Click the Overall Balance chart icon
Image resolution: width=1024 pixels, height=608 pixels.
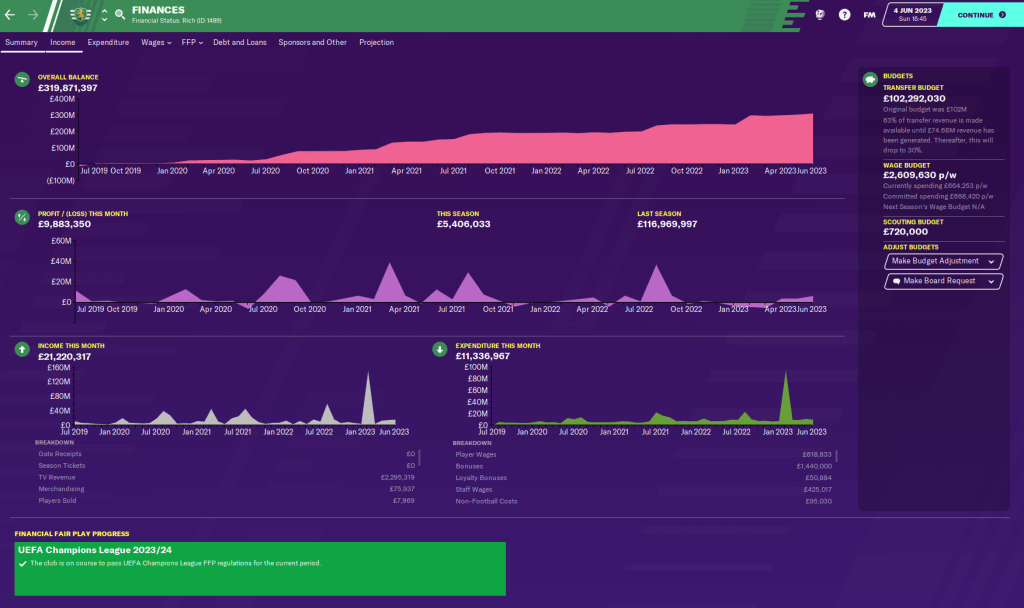point(21,80)
